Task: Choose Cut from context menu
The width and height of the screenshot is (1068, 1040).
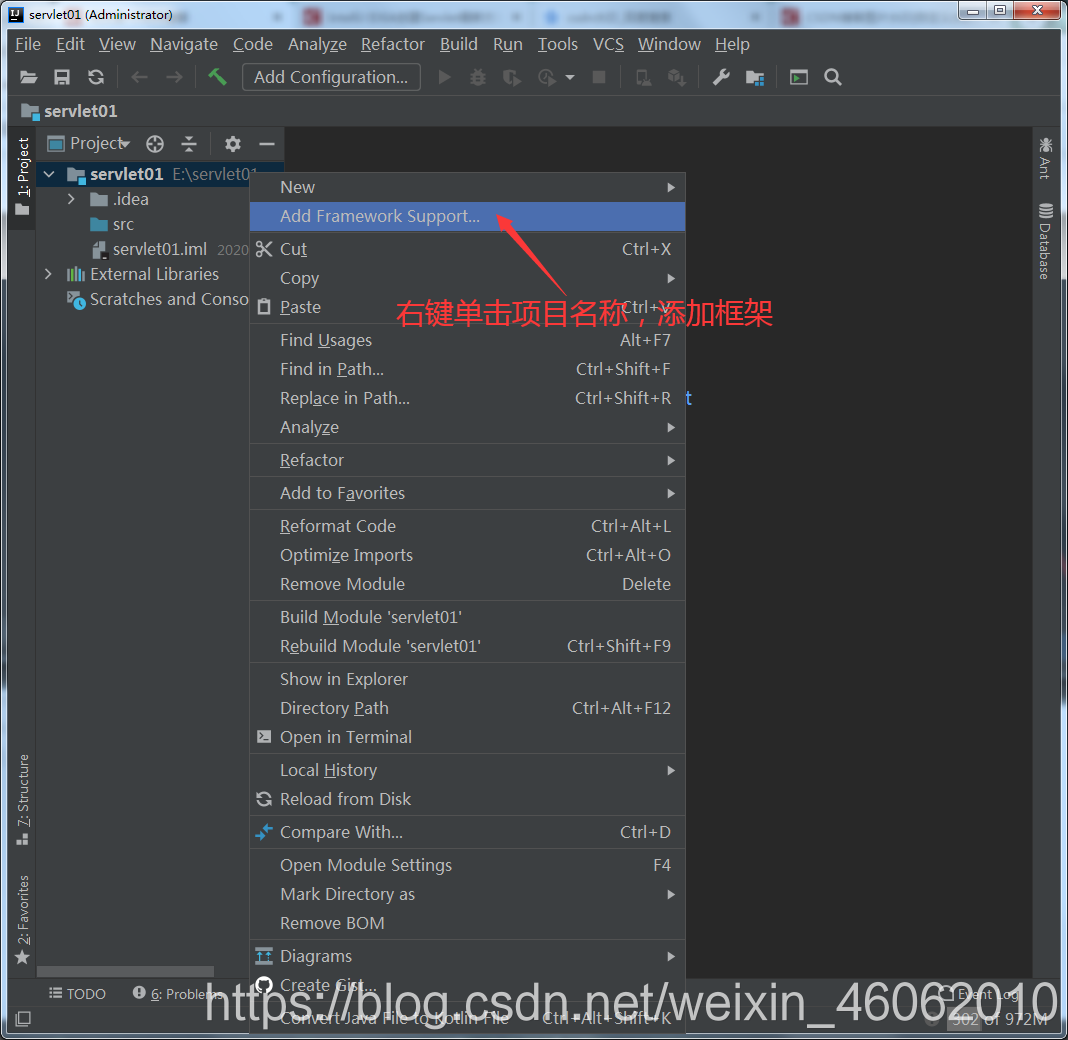Action: [x=467, y=249]
